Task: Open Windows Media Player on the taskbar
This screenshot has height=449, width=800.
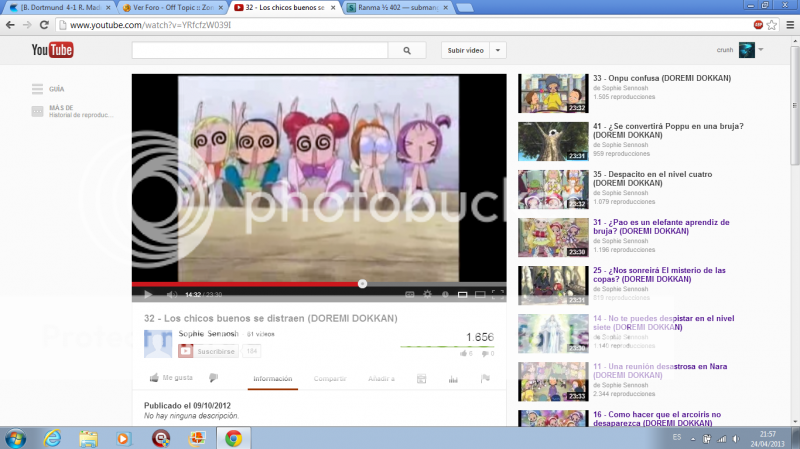Action: pos(123,438)
